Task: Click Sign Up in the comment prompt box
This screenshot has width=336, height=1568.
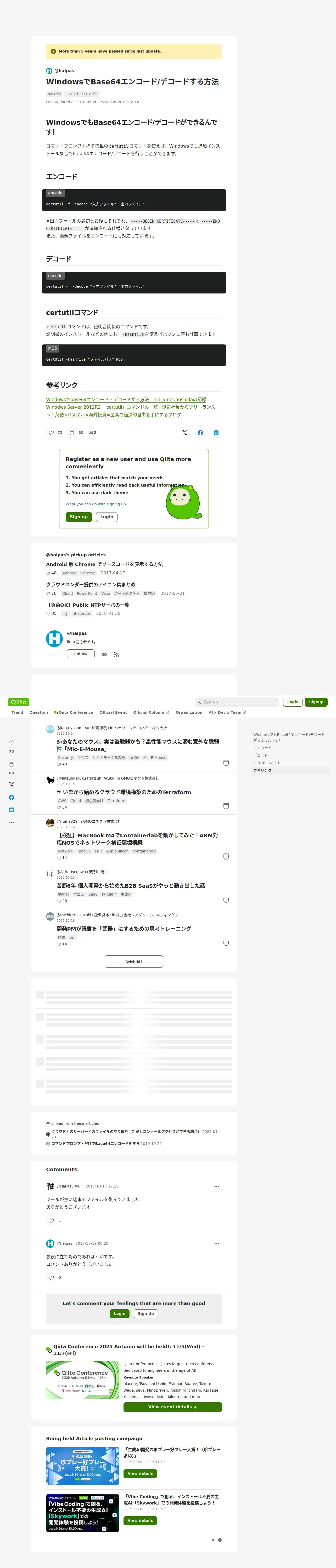Action: (146, 1313)
